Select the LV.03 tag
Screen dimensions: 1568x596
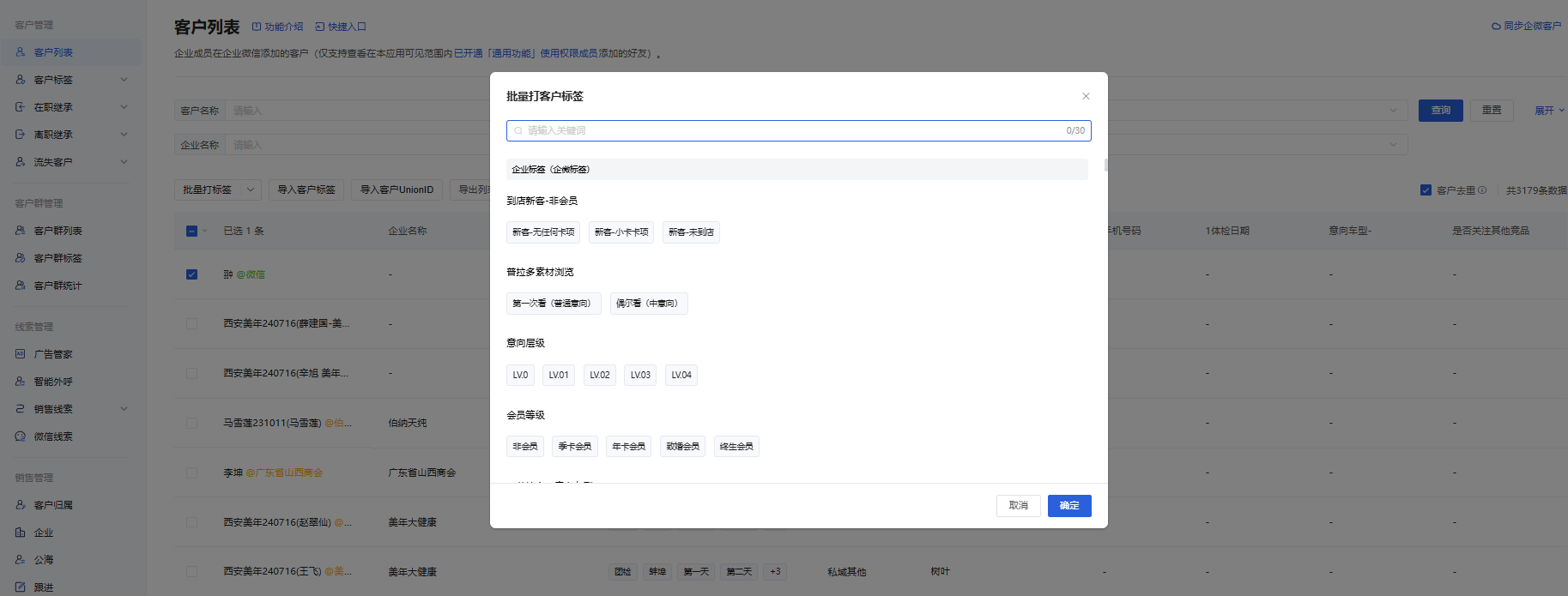[x=640, y=375]
